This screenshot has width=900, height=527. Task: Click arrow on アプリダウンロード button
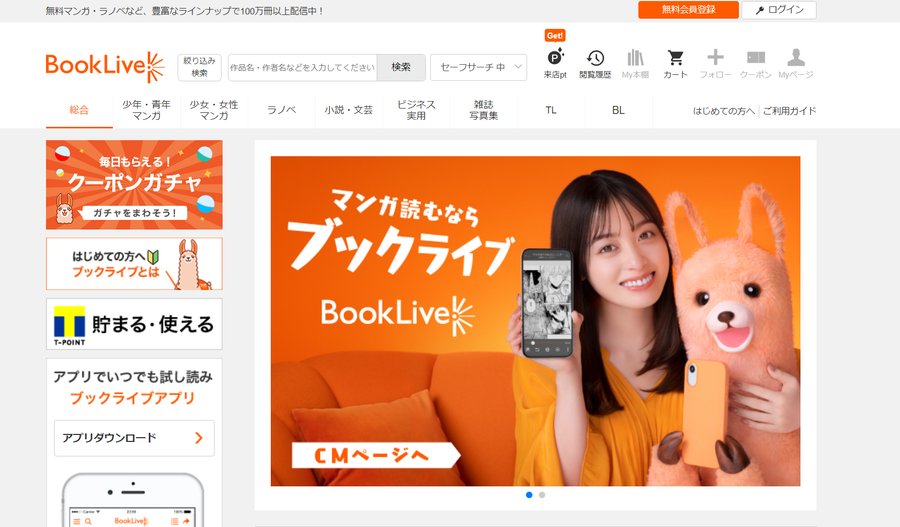point(199,438)
